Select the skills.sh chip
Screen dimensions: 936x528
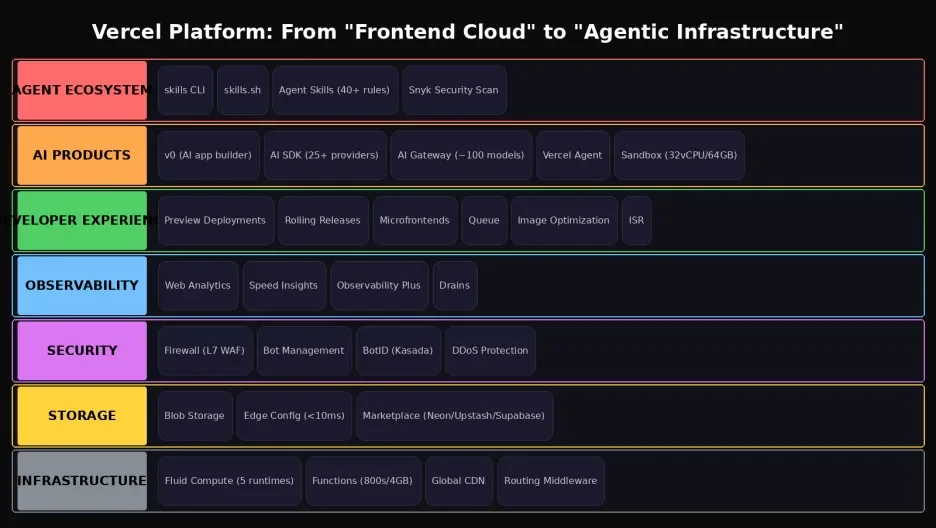242,90
